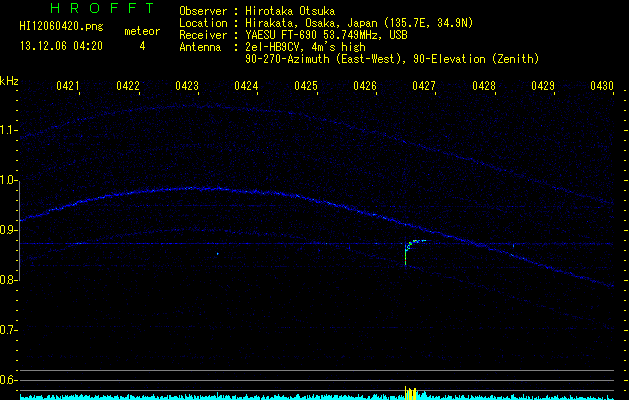Click the 90-270-Azimuth (East-West) line
Screen dimensions: 629x400
[x=392, y=59]
